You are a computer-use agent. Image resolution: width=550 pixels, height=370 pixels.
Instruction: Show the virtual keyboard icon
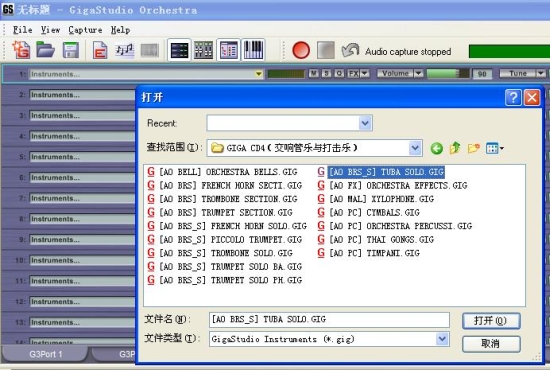click(253, 50)
